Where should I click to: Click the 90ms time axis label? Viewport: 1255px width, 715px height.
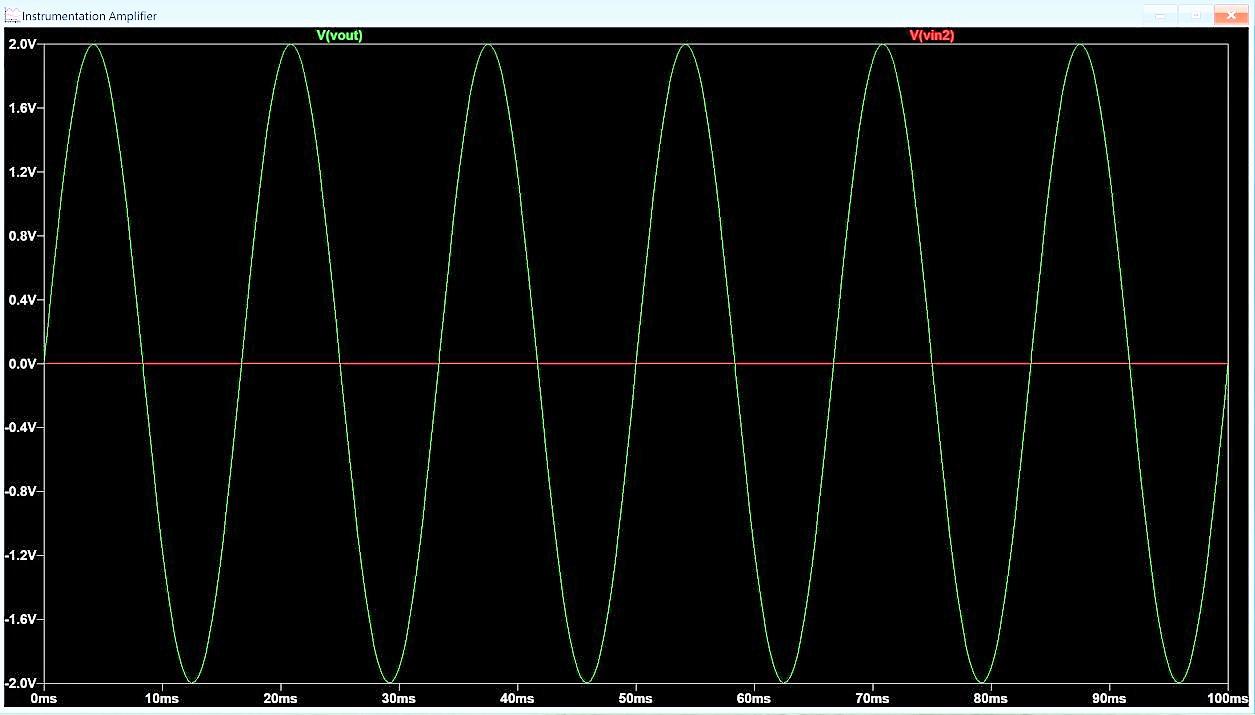pyautogui.click(x=1109, y=698)
